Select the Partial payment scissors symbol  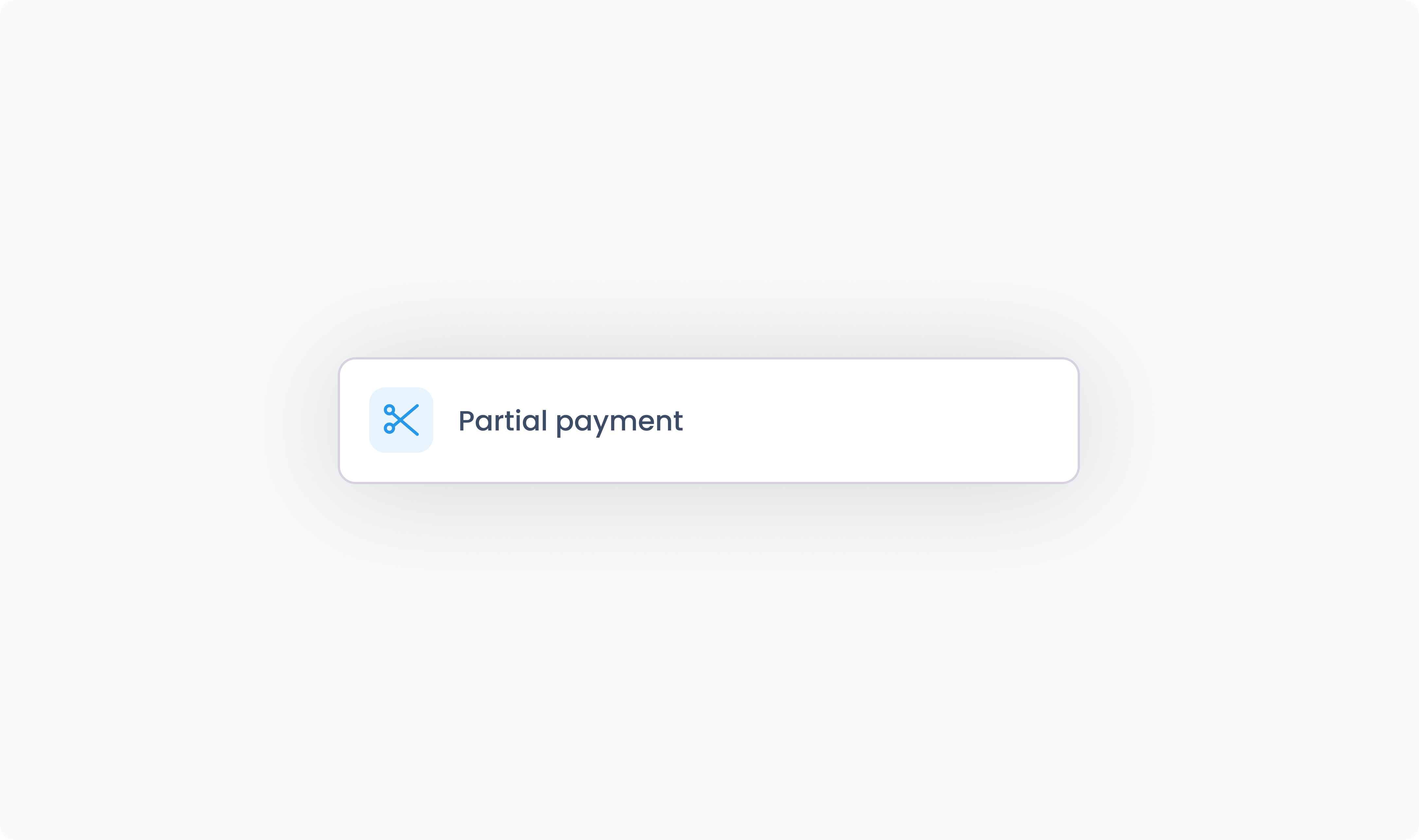tap(401, 420)
